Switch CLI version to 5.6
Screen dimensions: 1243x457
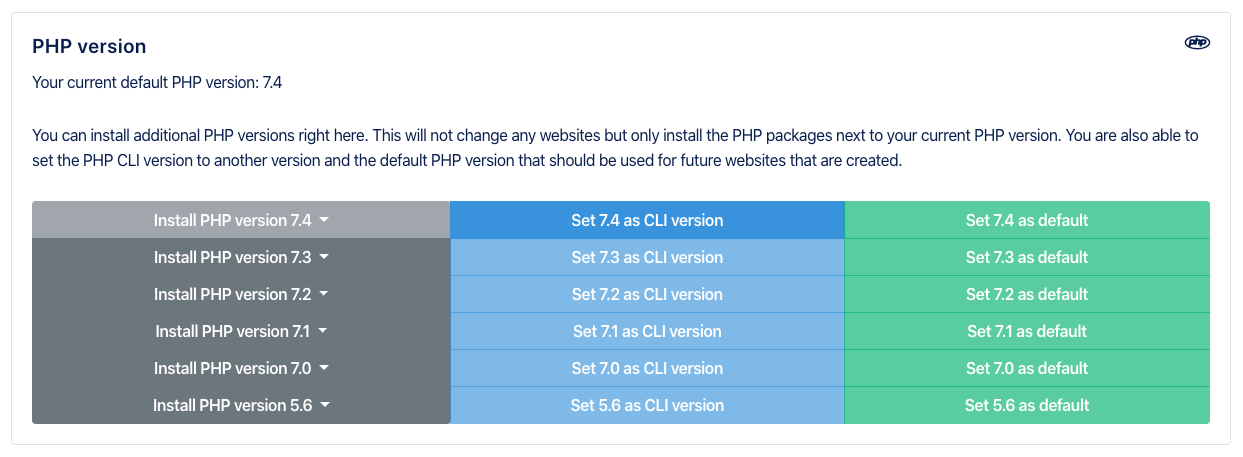647,405
